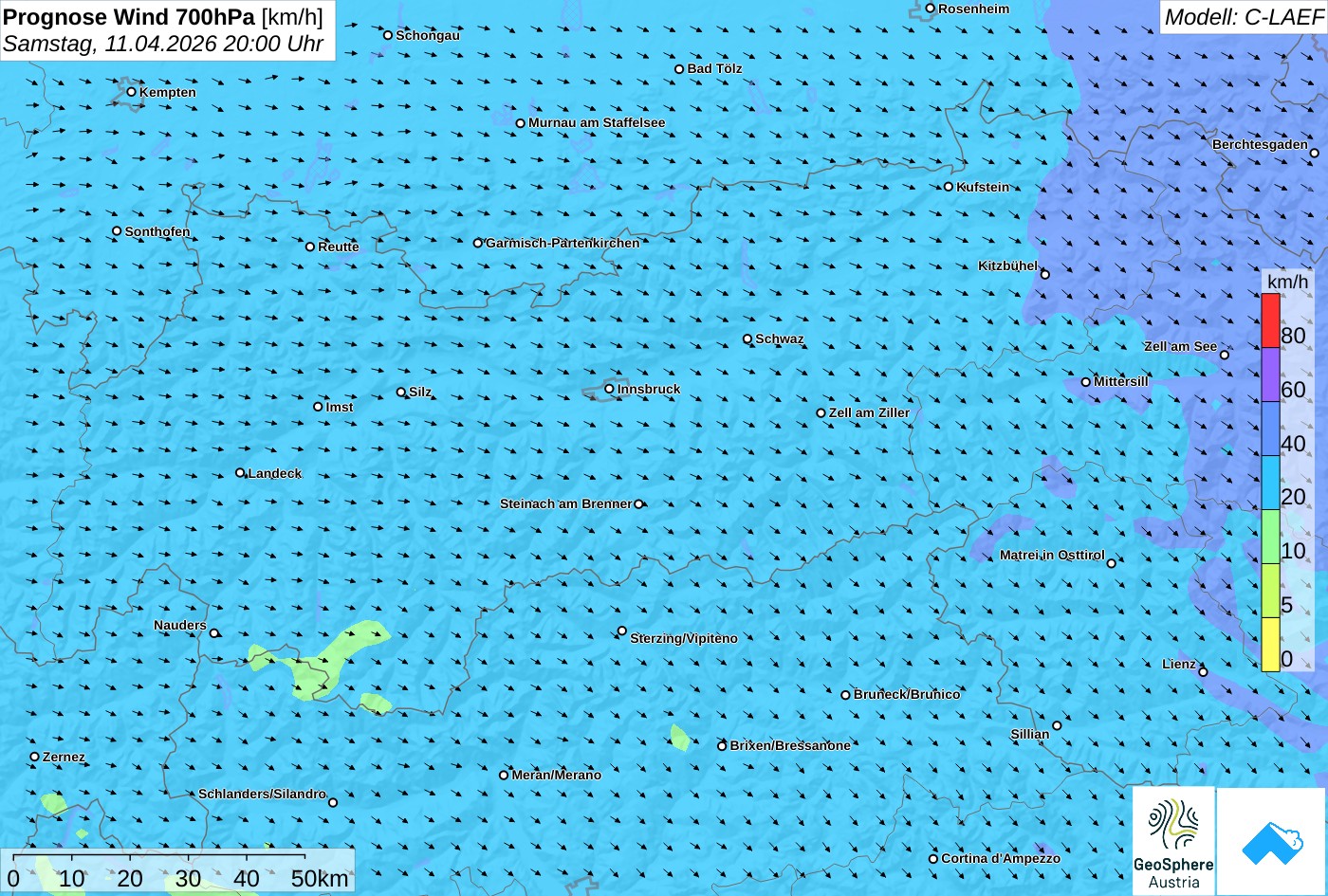Click the Schongau location dot
The height and width of the screenshot is (896, 1328).
(387, 35)
